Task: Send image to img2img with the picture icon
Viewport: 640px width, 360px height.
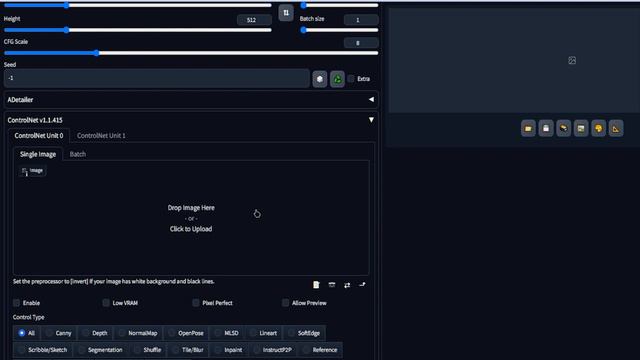Action: (x=581, y=129)
